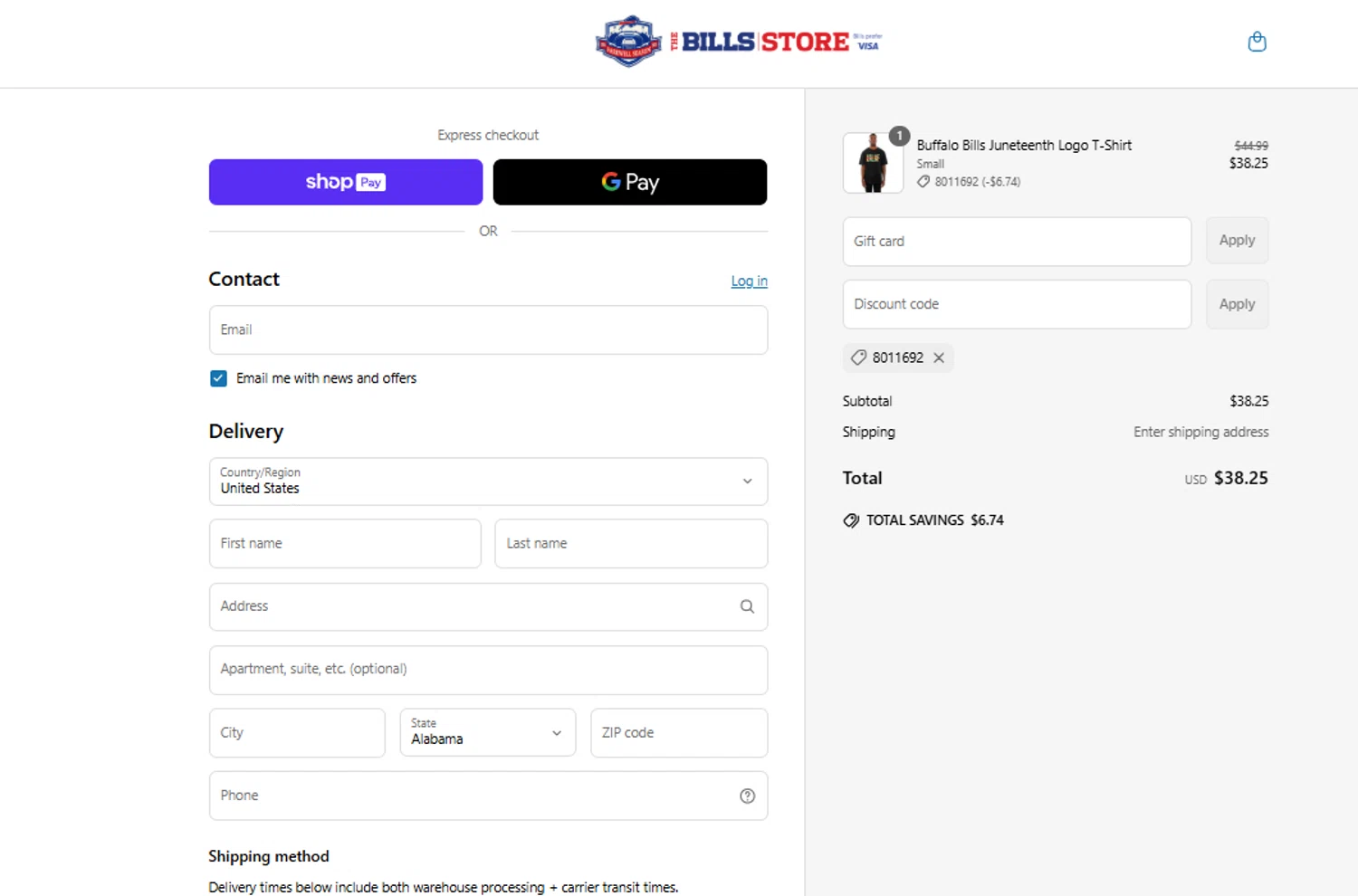The height and width of the screenshot is (896, 1358).
Task: Focus the First name field
Action: coord(345,543)
